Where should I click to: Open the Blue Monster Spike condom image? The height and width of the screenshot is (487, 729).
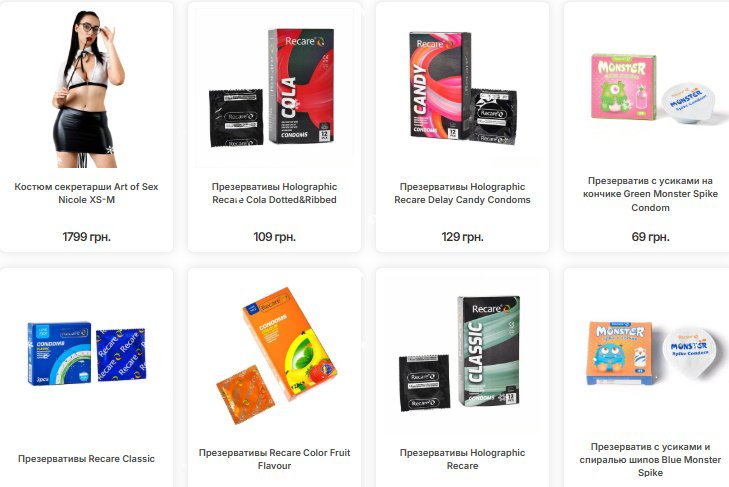point(651,354)
